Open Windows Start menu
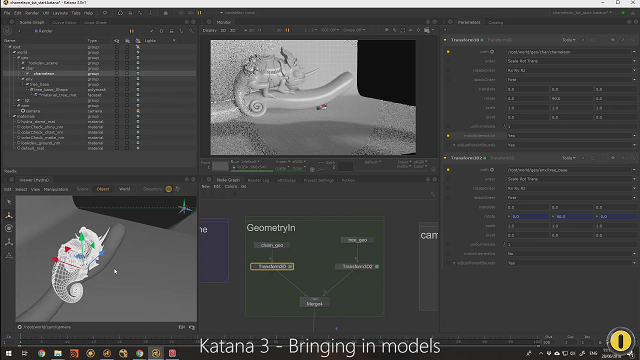Viewport: 640px width, 360px height. point(8,353)
